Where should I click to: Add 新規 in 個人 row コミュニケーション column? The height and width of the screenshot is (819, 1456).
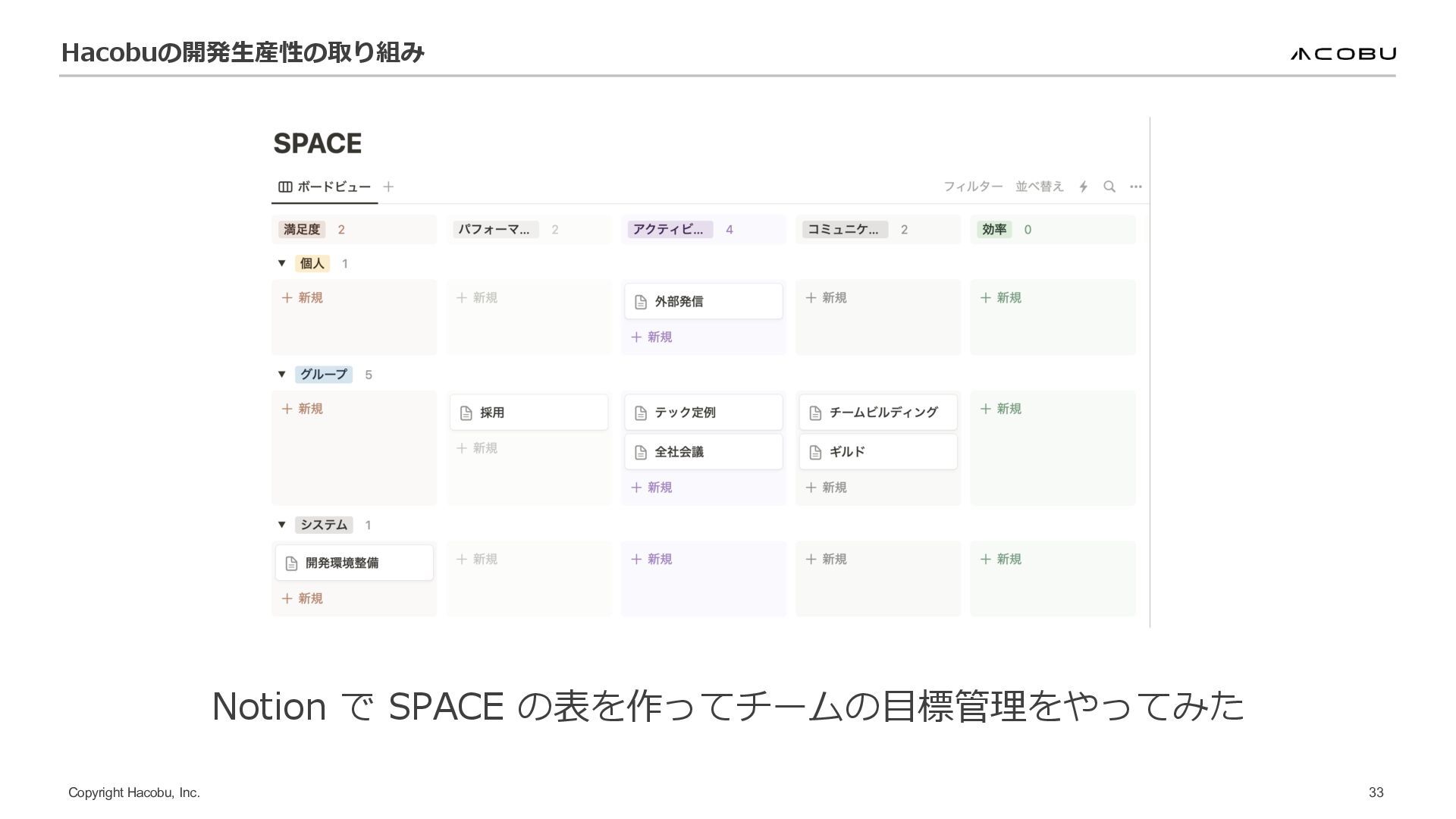[x=826, y=298]
